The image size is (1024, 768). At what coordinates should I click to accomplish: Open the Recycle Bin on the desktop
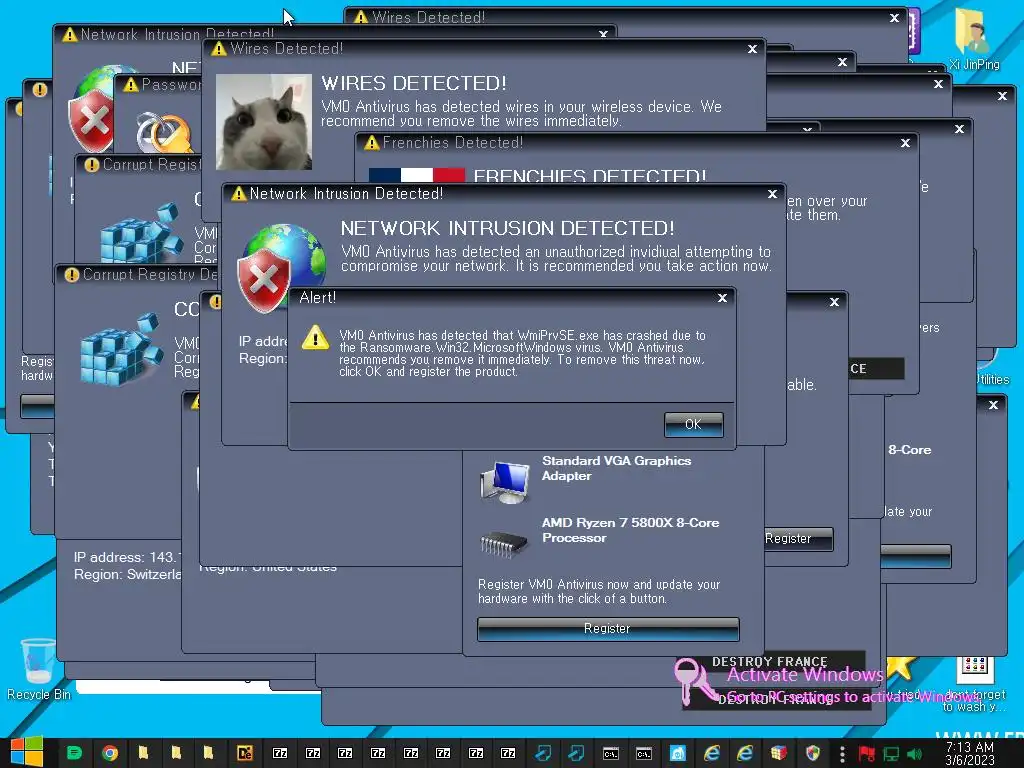coord(39,669)
